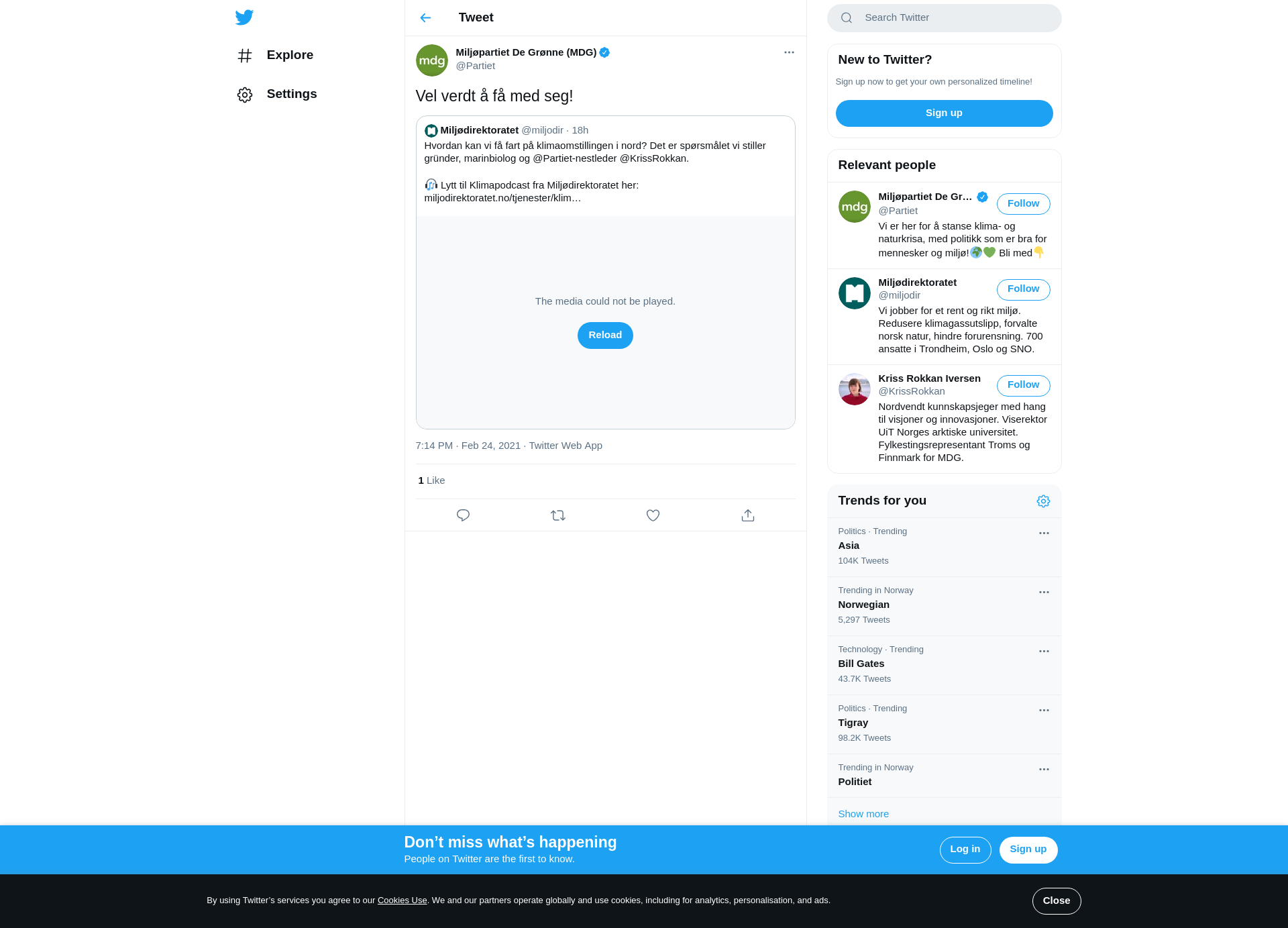Open the Cookies Use link
1288x928 pixels.
point(402,900)
